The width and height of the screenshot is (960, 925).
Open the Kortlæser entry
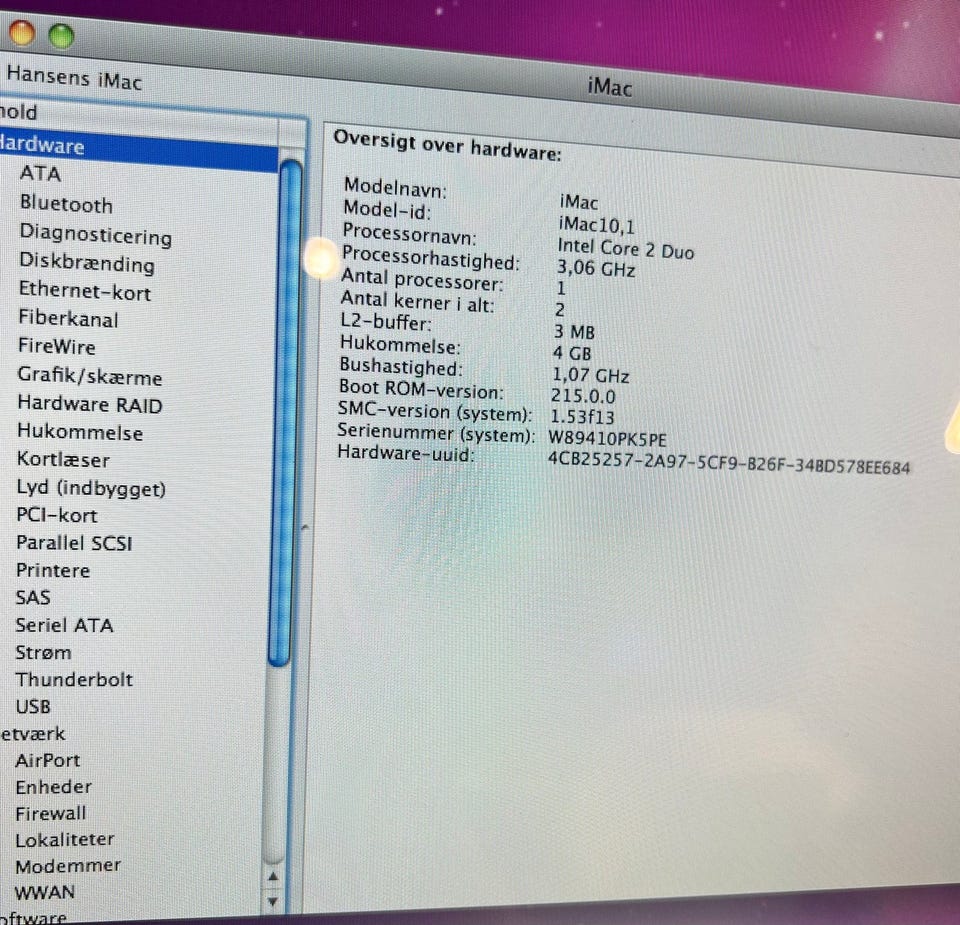point(63,459)
